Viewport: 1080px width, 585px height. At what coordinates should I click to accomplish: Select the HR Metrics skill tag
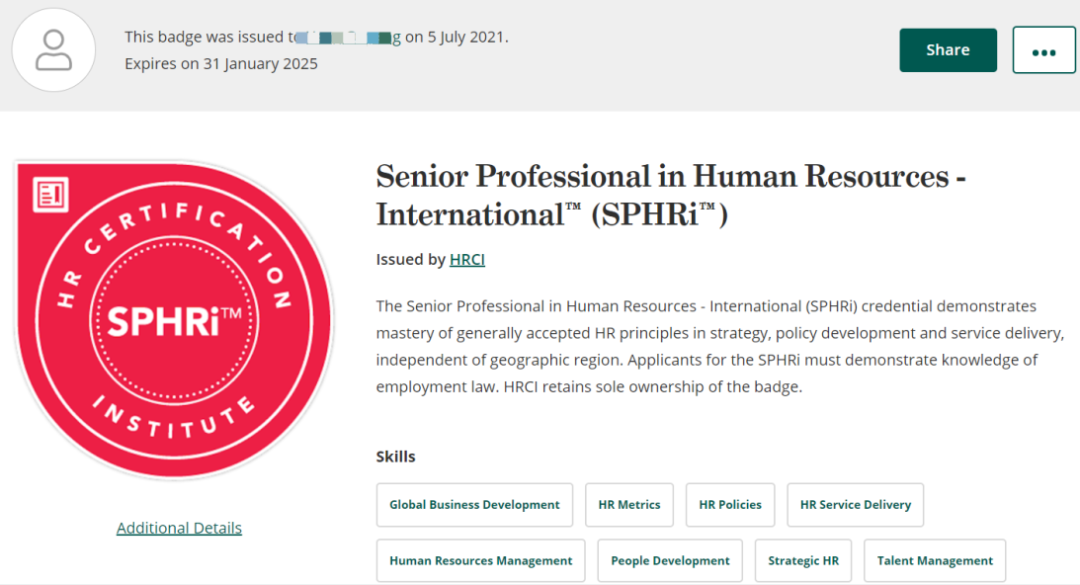tap(630, 505)
